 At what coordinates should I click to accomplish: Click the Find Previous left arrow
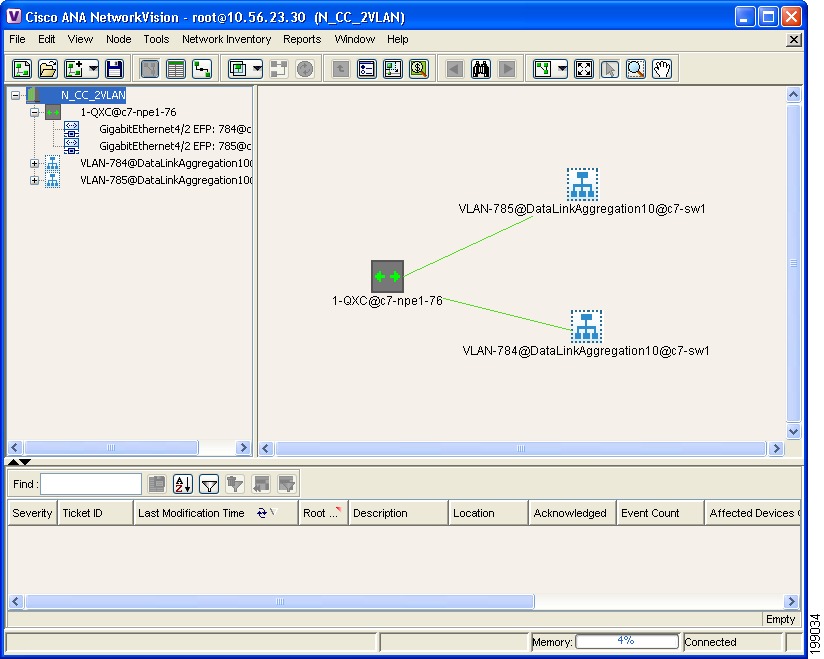click(x=455, y=69)
